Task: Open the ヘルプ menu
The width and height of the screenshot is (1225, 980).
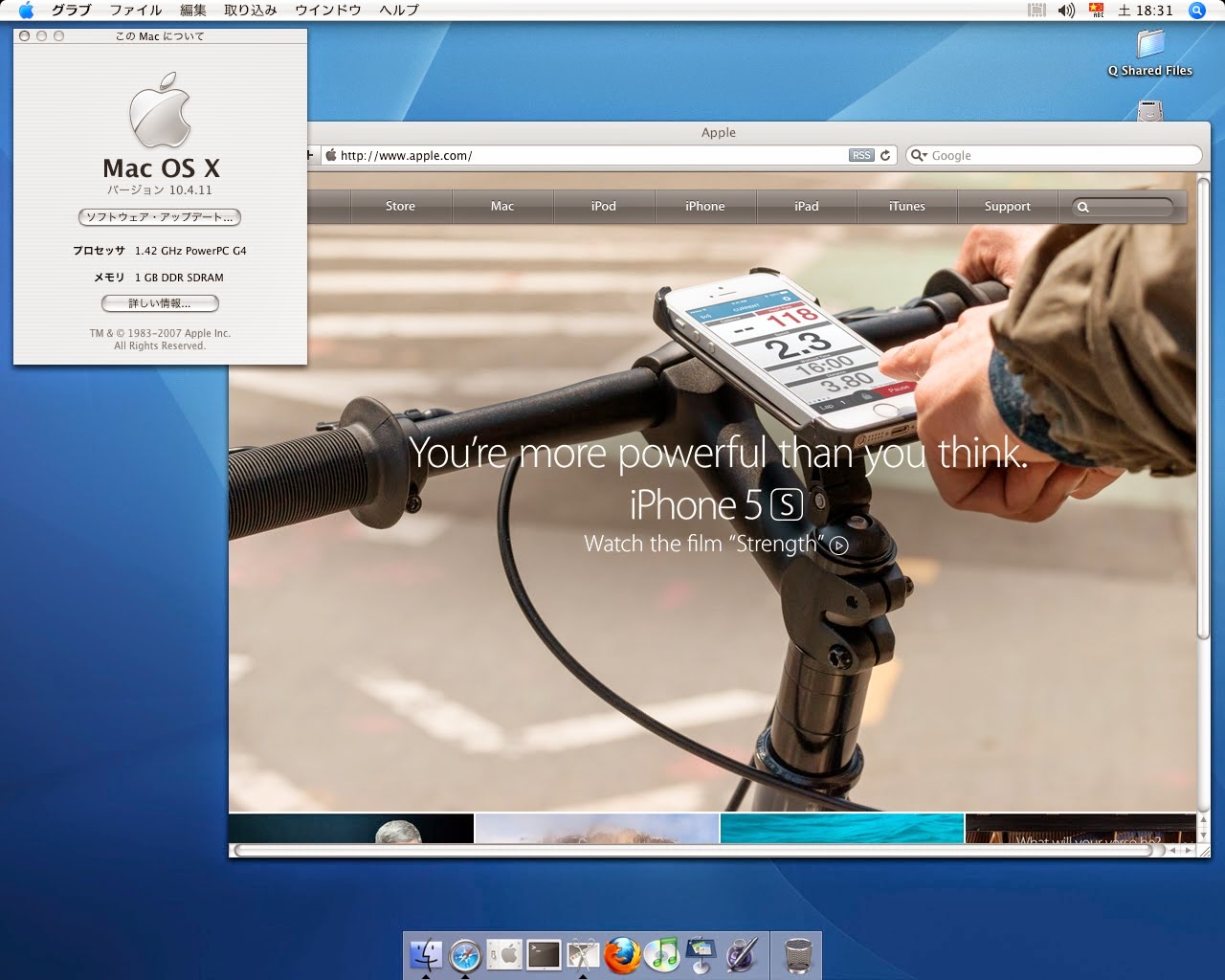Action: tap(399, 10)
